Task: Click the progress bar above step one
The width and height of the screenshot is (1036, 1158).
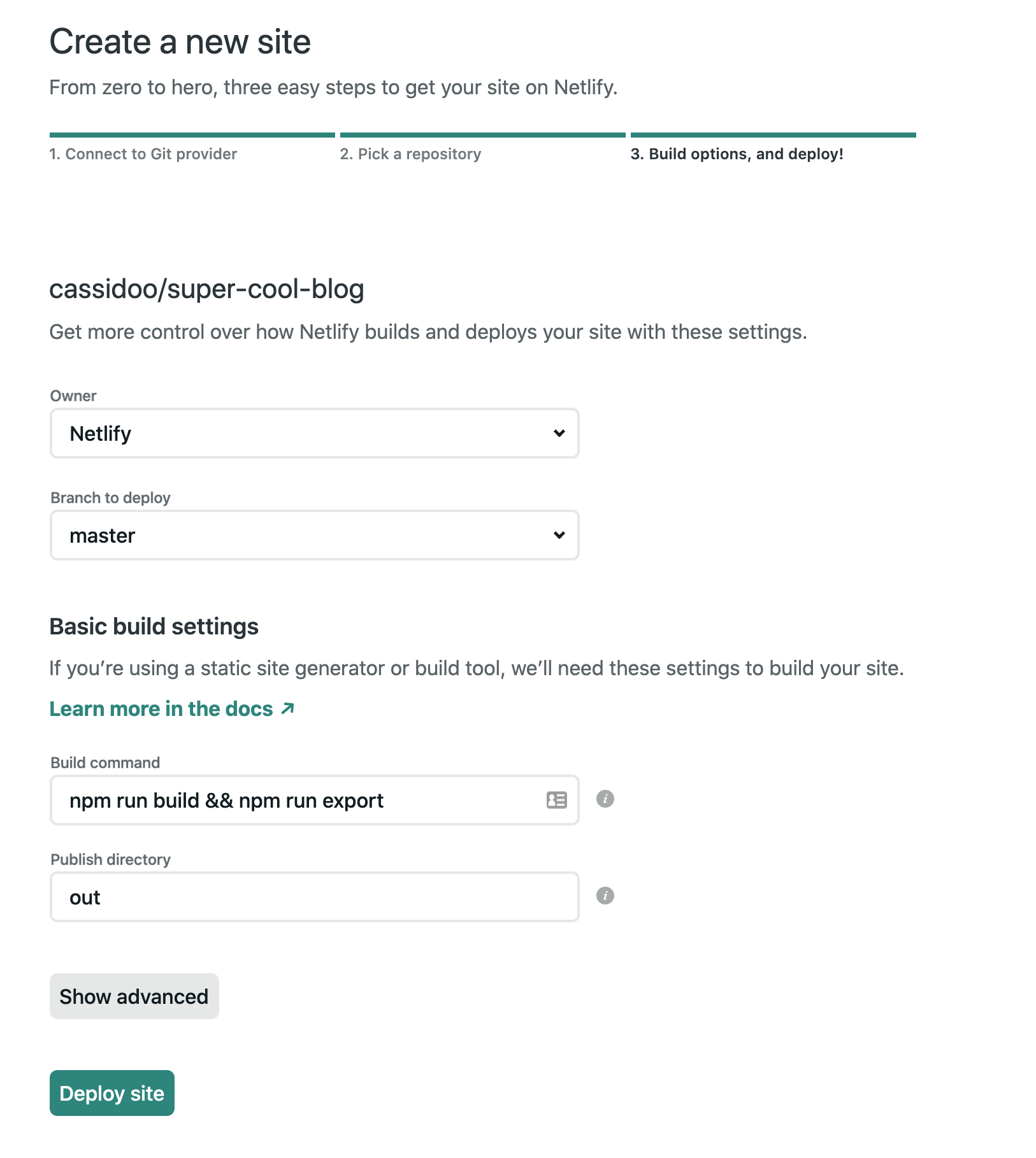Action: pos(191,134)
